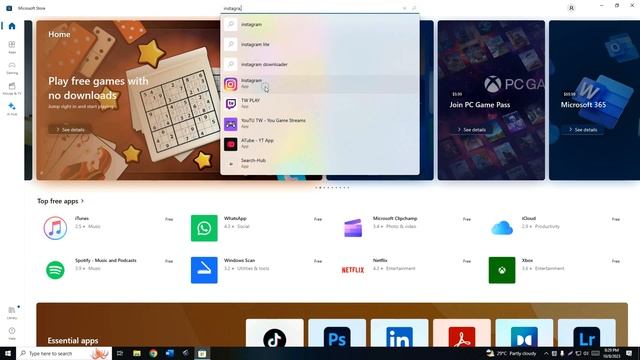Image resolution: width=640 pixels, height=360 pixels.
Task: Open the iCloud app listing
Action: point(555,227)
